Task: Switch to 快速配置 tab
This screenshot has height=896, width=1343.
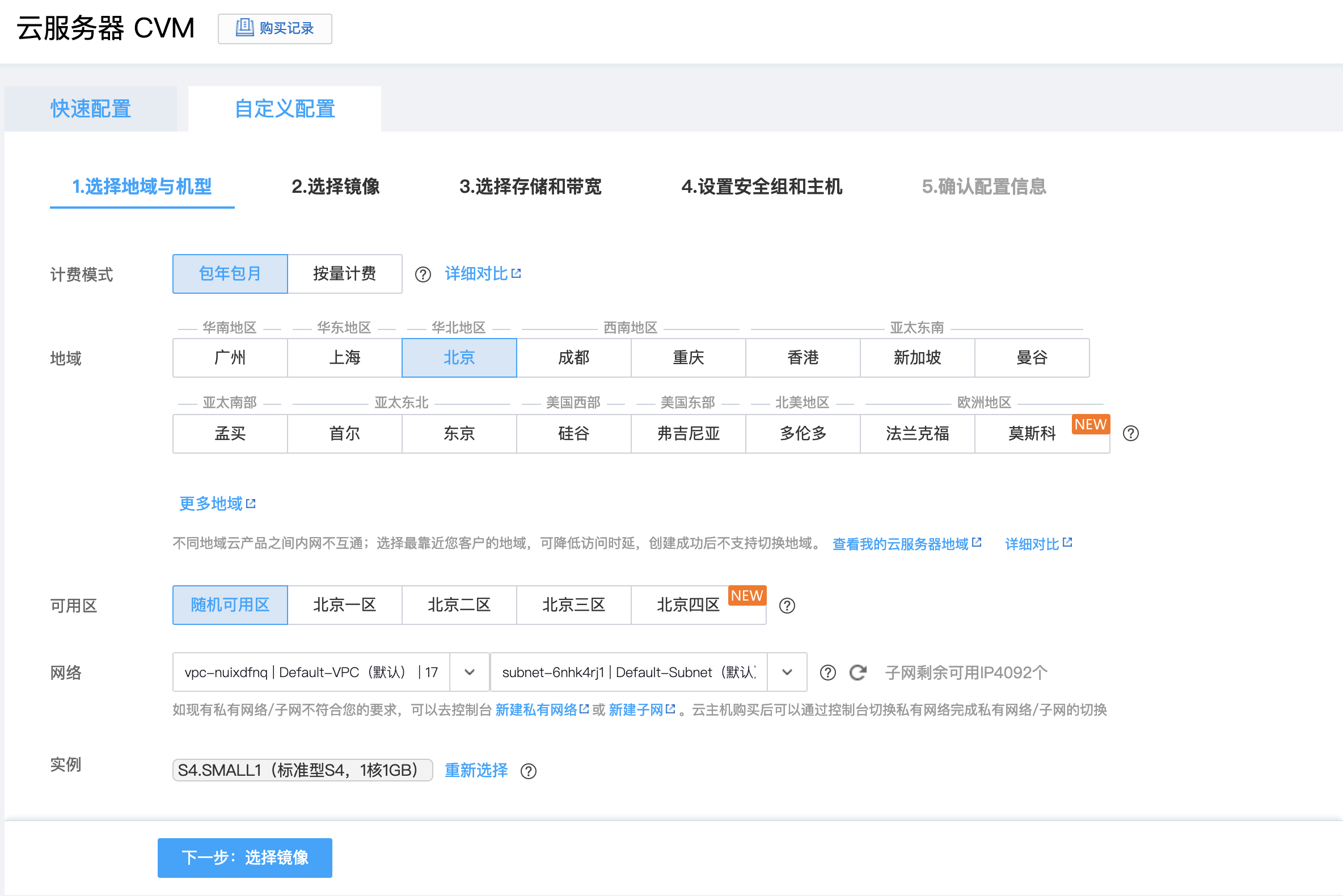Action: (91, 108)
